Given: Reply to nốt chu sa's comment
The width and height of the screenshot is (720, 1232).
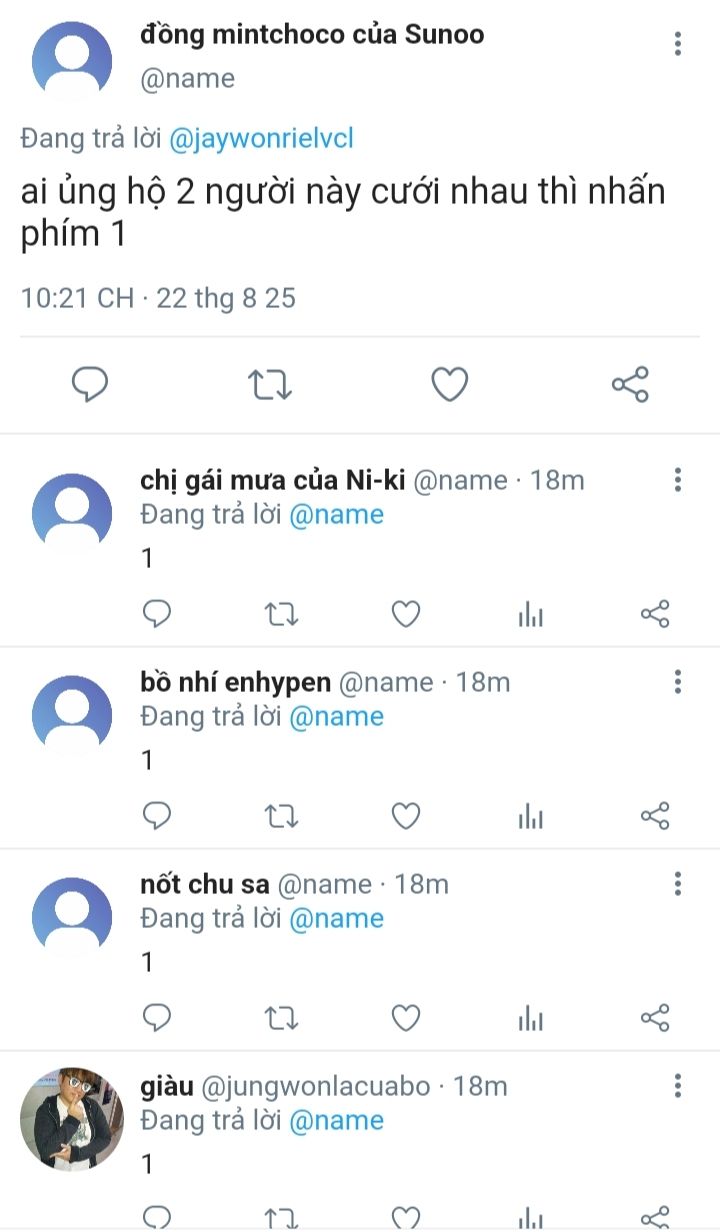Looking at the screenshot, I should tap(157, 1018).
